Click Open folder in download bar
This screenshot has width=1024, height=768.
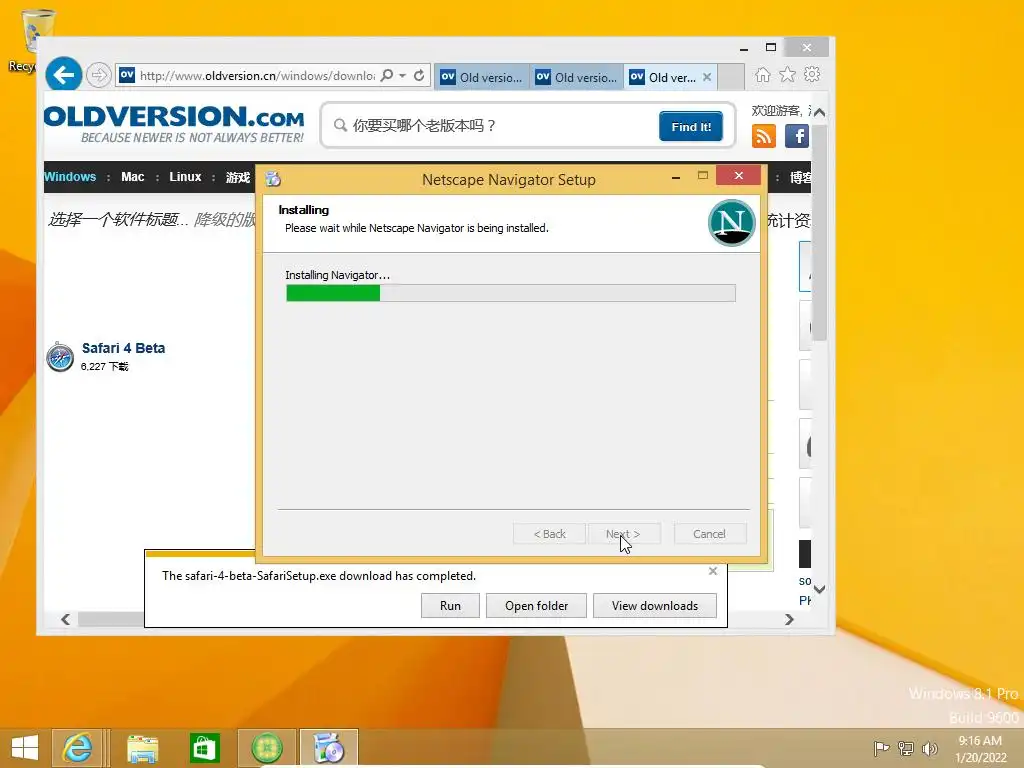[536, 605]
